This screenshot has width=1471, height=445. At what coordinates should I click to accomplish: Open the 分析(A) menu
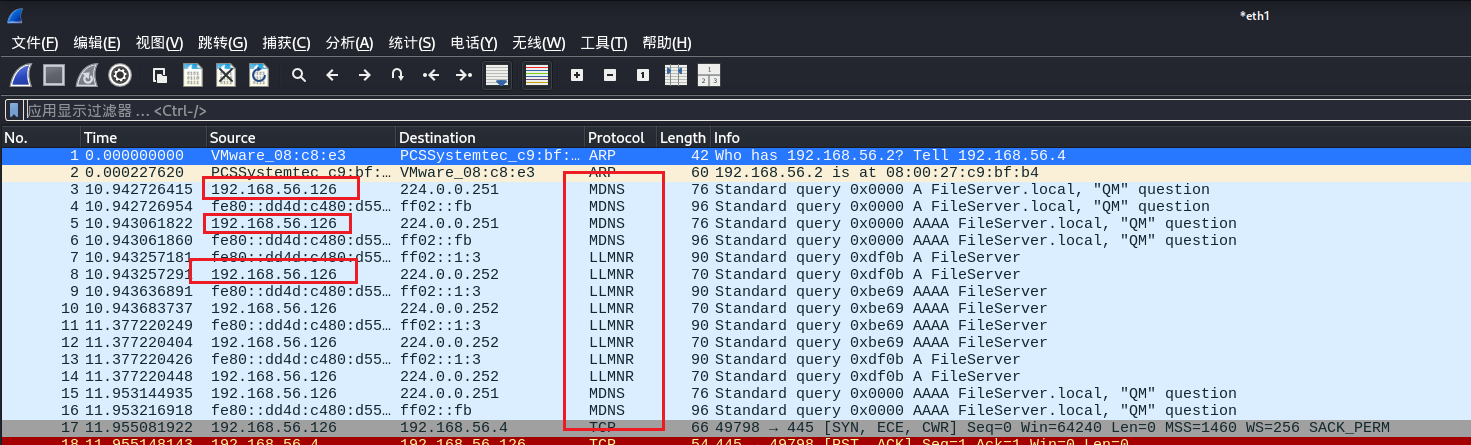point(349,43)
